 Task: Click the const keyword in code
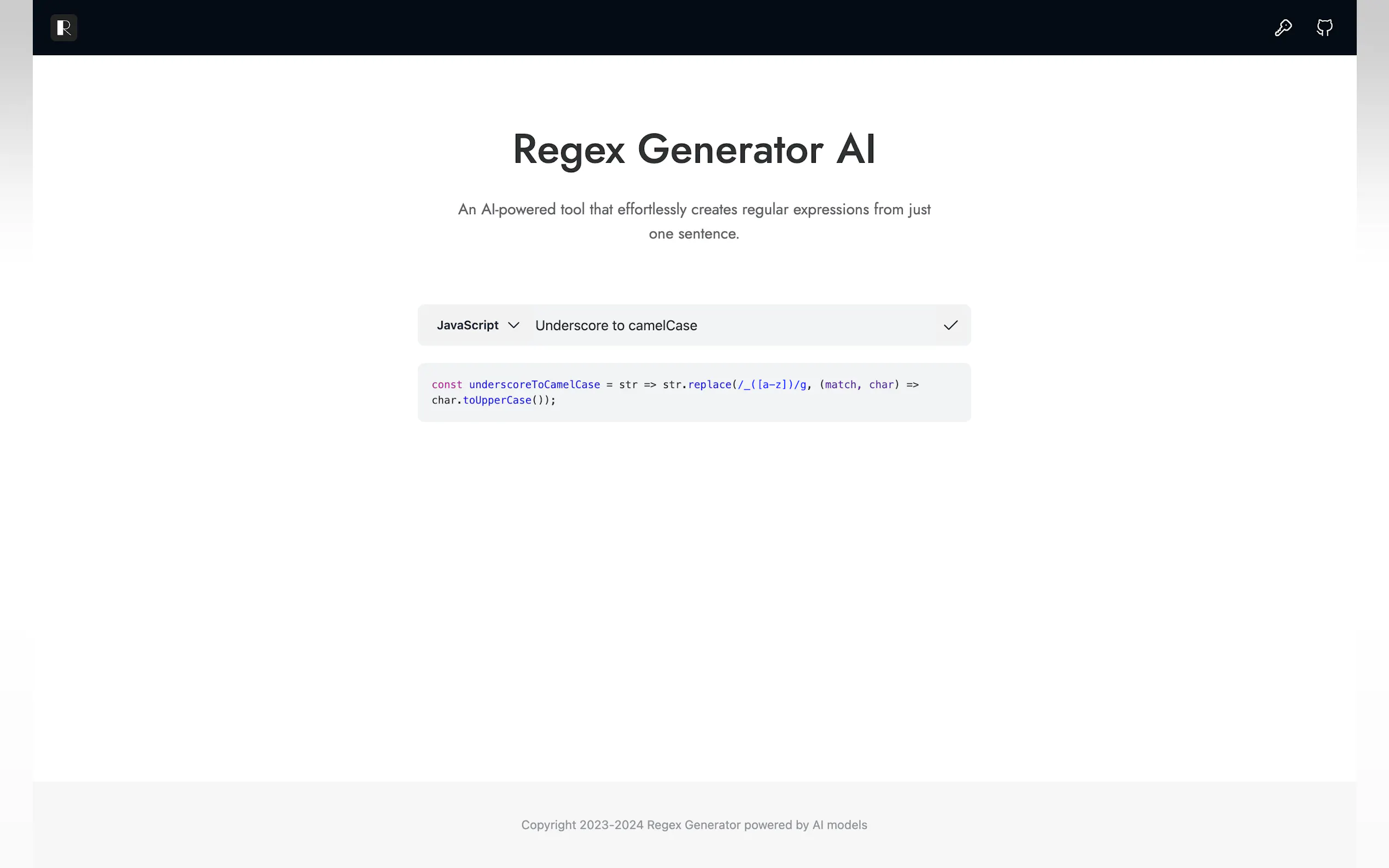point(446,385)
